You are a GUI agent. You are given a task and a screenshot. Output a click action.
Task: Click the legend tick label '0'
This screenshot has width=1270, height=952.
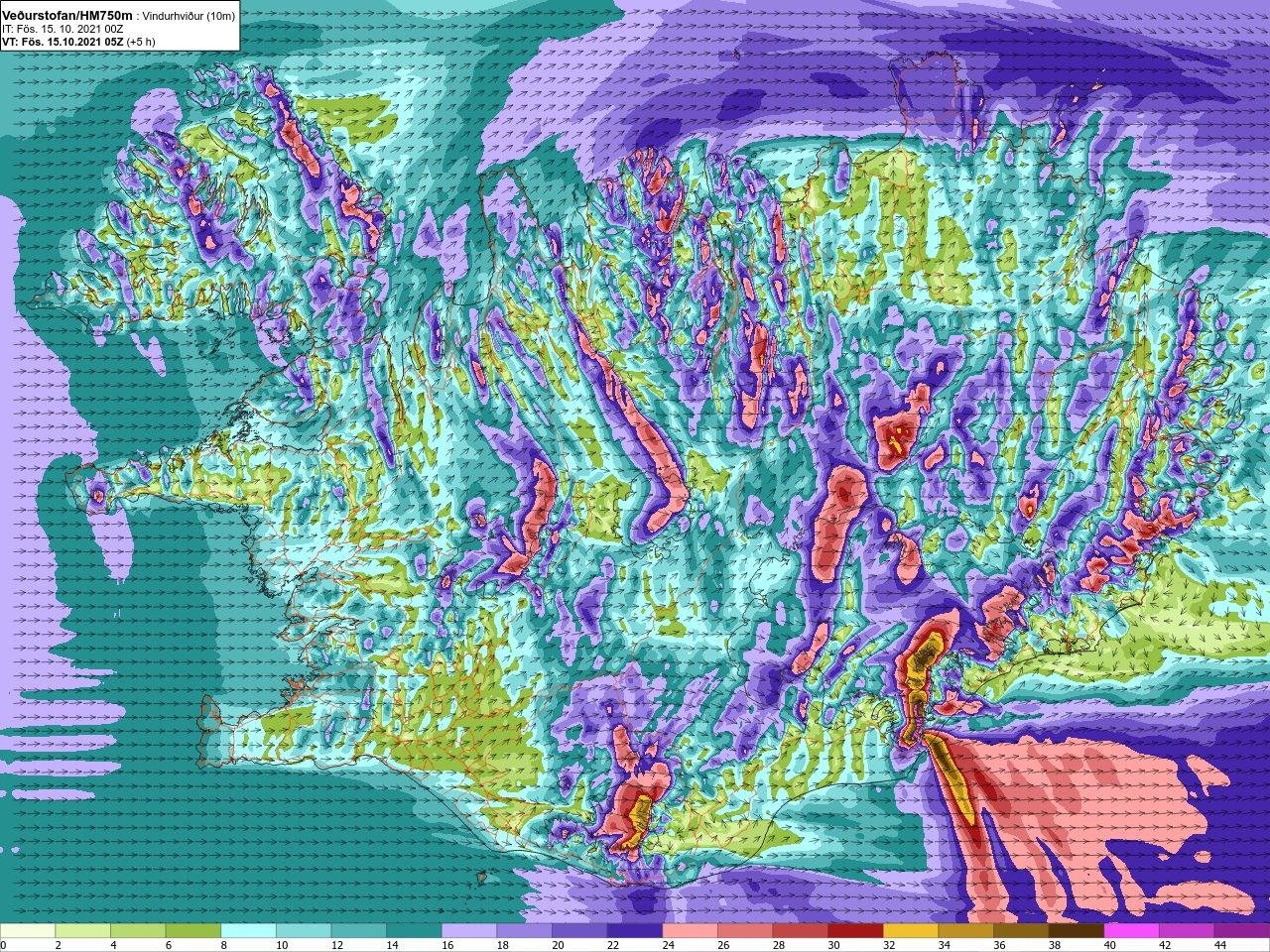[3, 945]
